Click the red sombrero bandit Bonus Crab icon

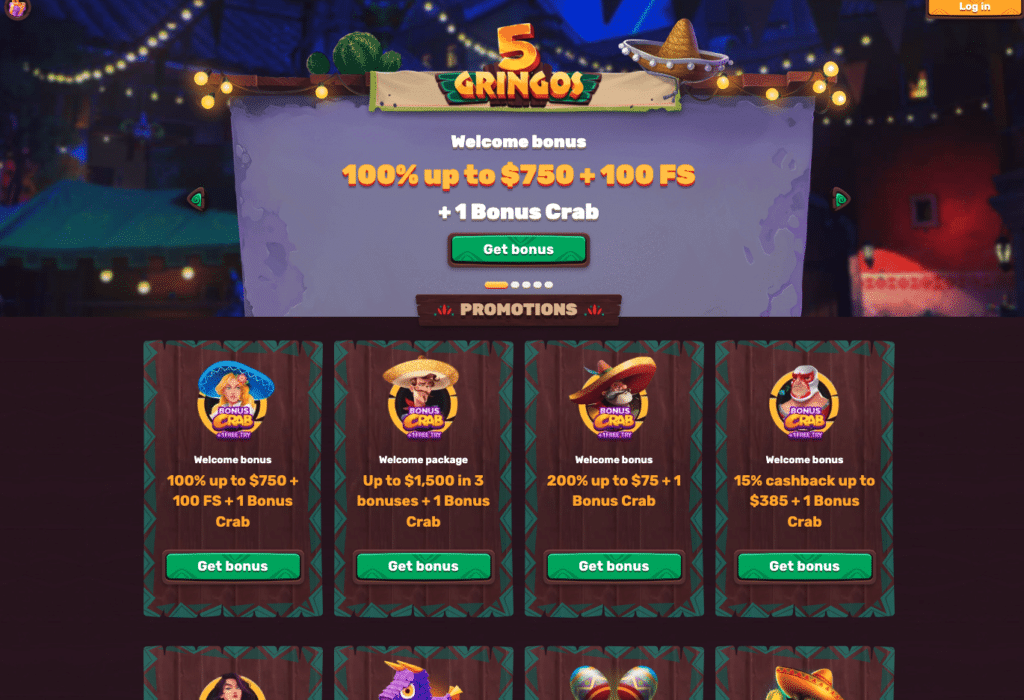point(613,398)
